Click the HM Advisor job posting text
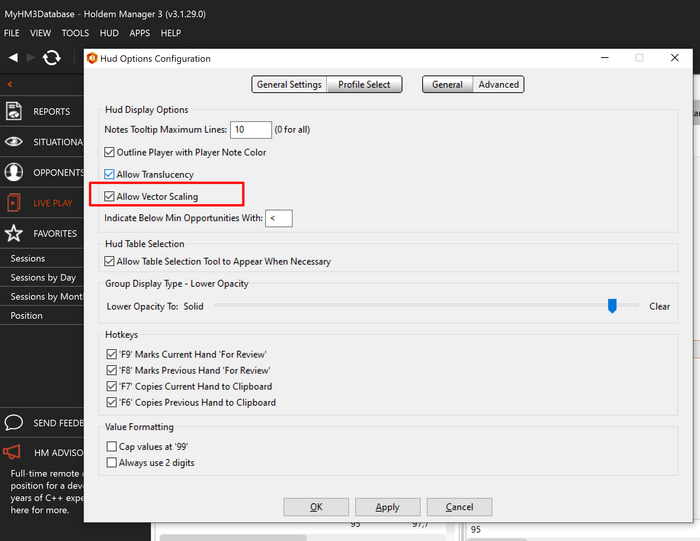The image size is (700, 541). tap(46, 491)
